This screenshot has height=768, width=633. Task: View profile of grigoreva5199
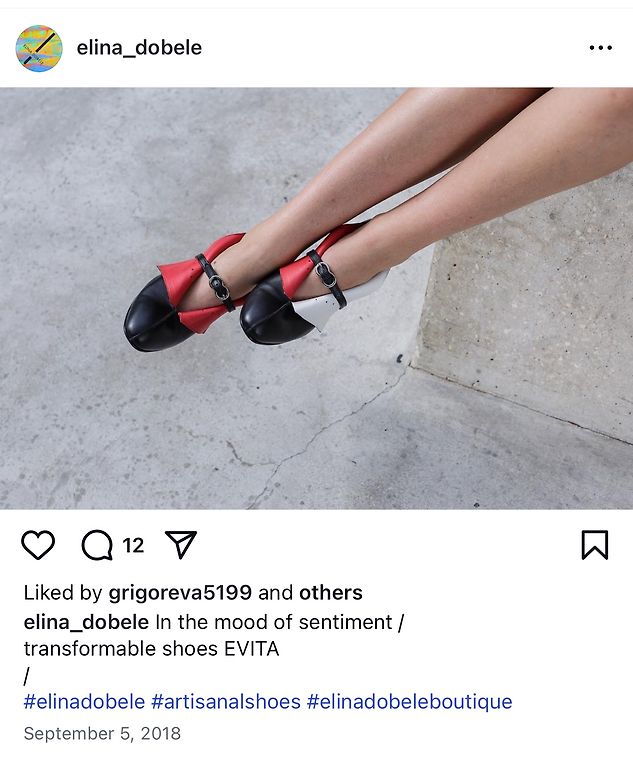(x=180, y=593)
